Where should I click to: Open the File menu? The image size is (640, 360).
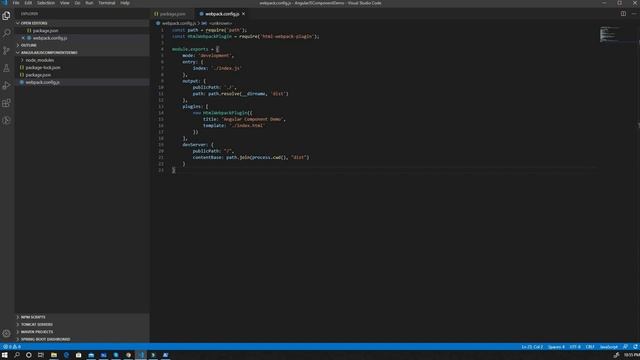pos(16,3)
